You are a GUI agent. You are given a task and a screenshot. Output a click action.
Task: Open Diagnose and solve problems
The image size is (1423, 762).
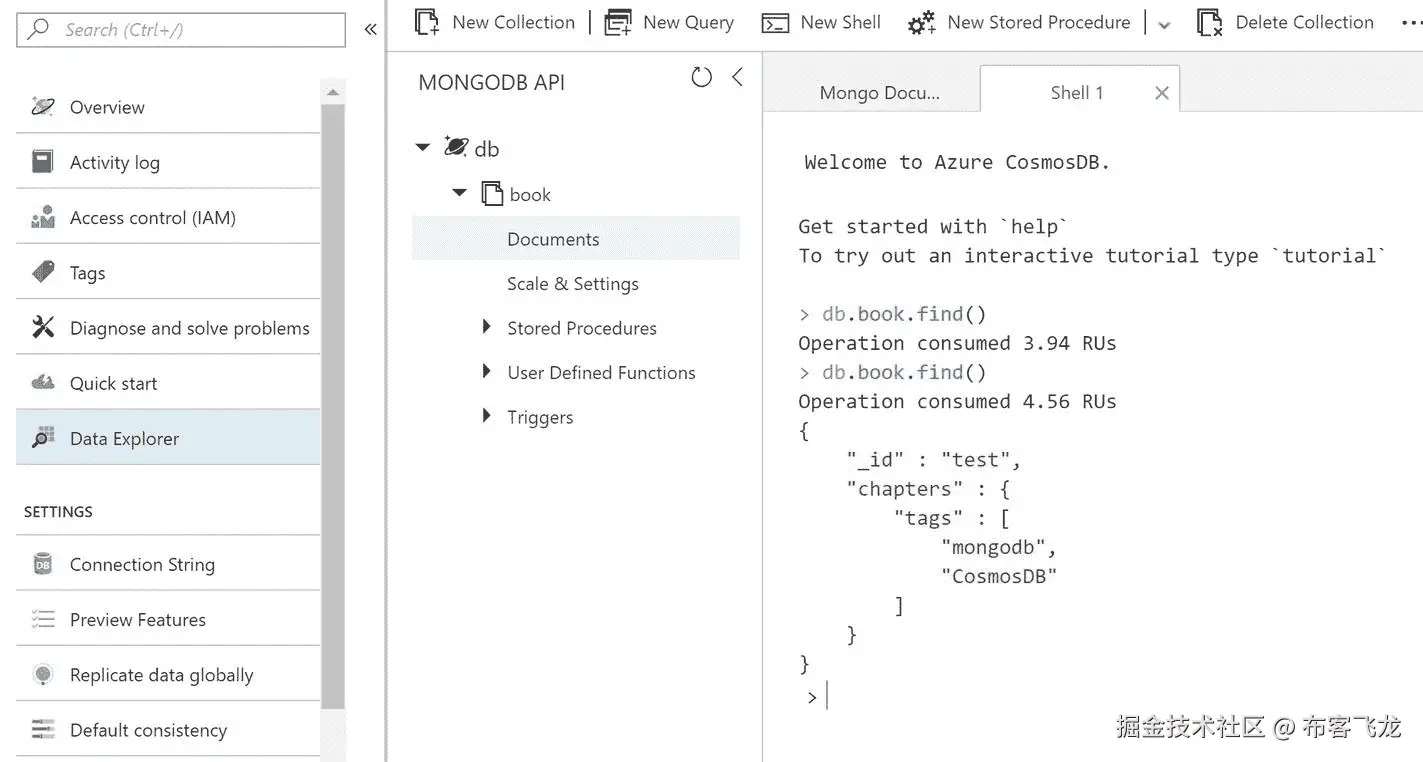click(x=189, y=327)
